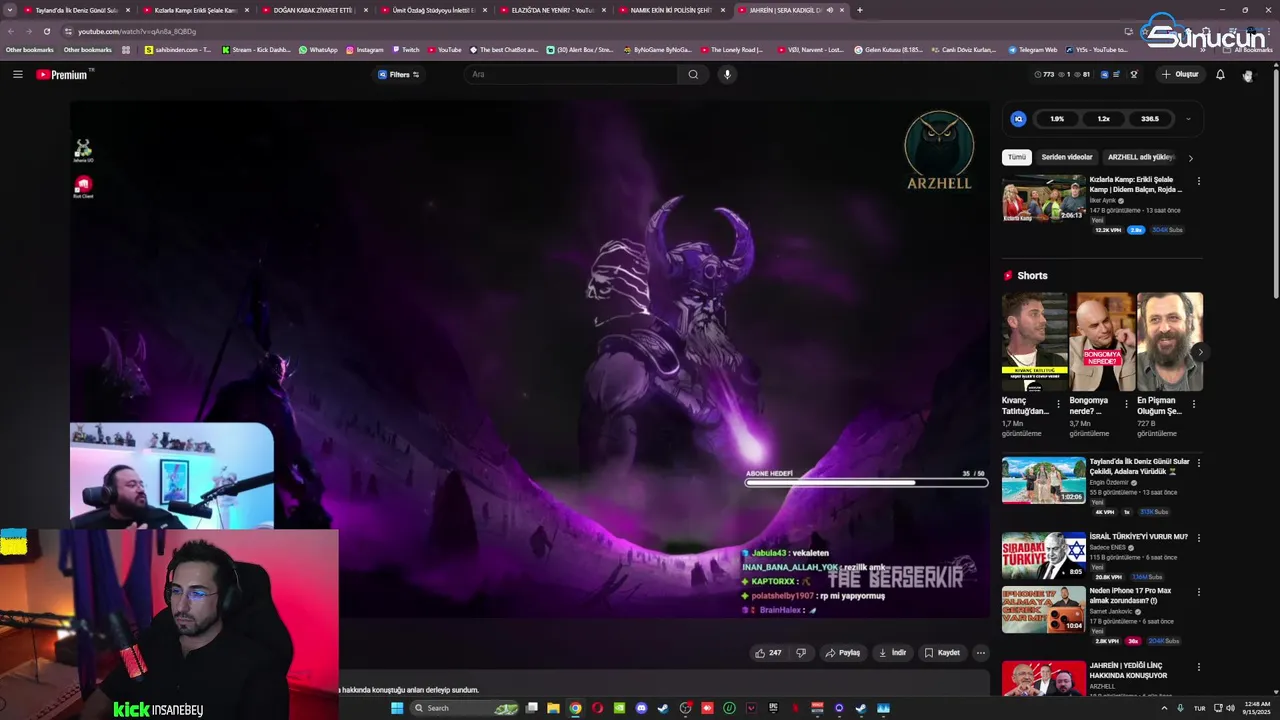Open options for 'Kızlarla Kamp' suggested video
This screenshot has width=1280, height=720.
pyautogui.click(x=1199, y=181)
